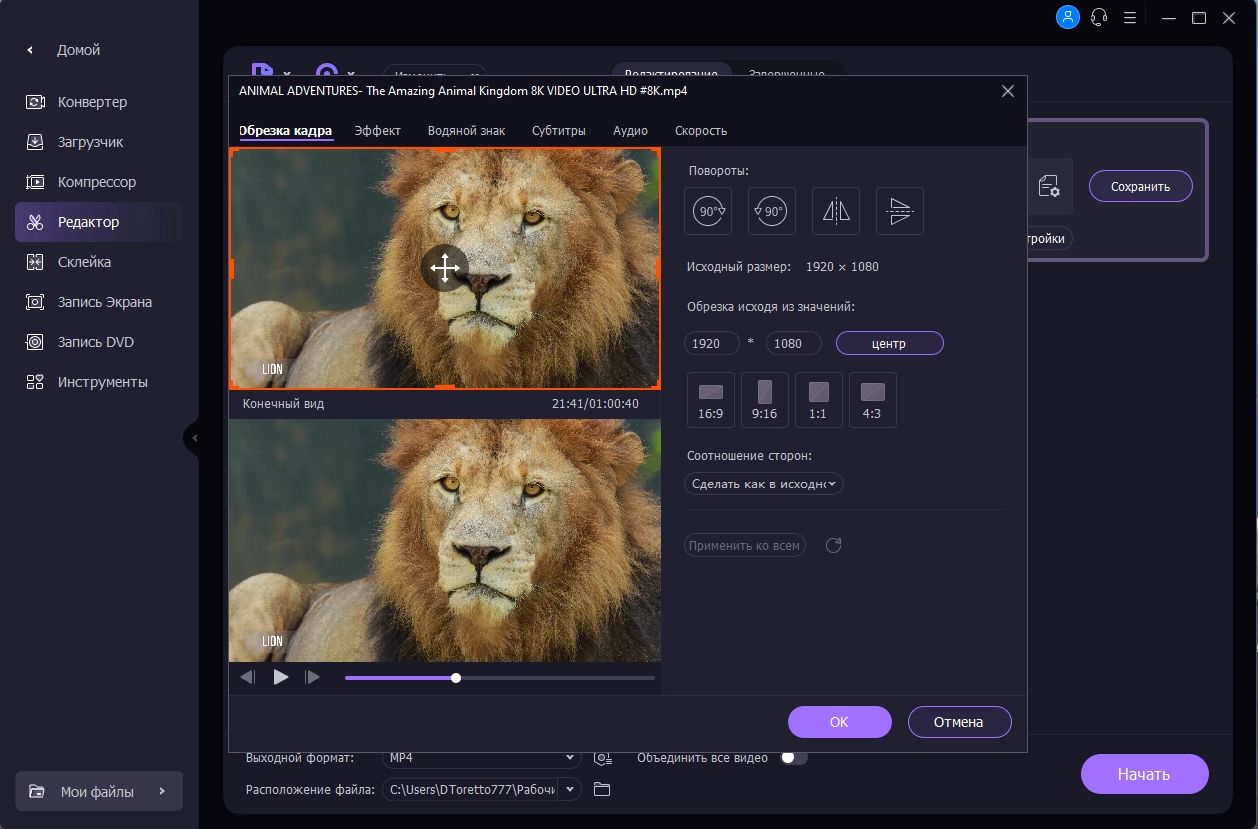Rotate video 90 degrees counterclockwise
This screenshot has width=1258, height=829.
click(x=771, y=211)
